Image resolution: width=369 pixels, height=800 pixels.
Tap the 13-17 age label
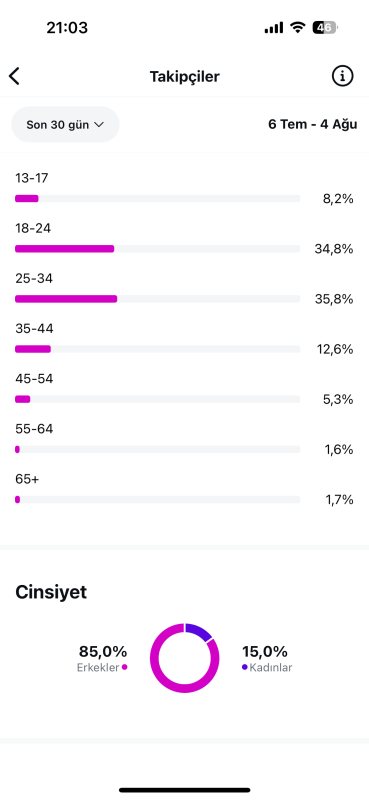[x=32, y=179]
